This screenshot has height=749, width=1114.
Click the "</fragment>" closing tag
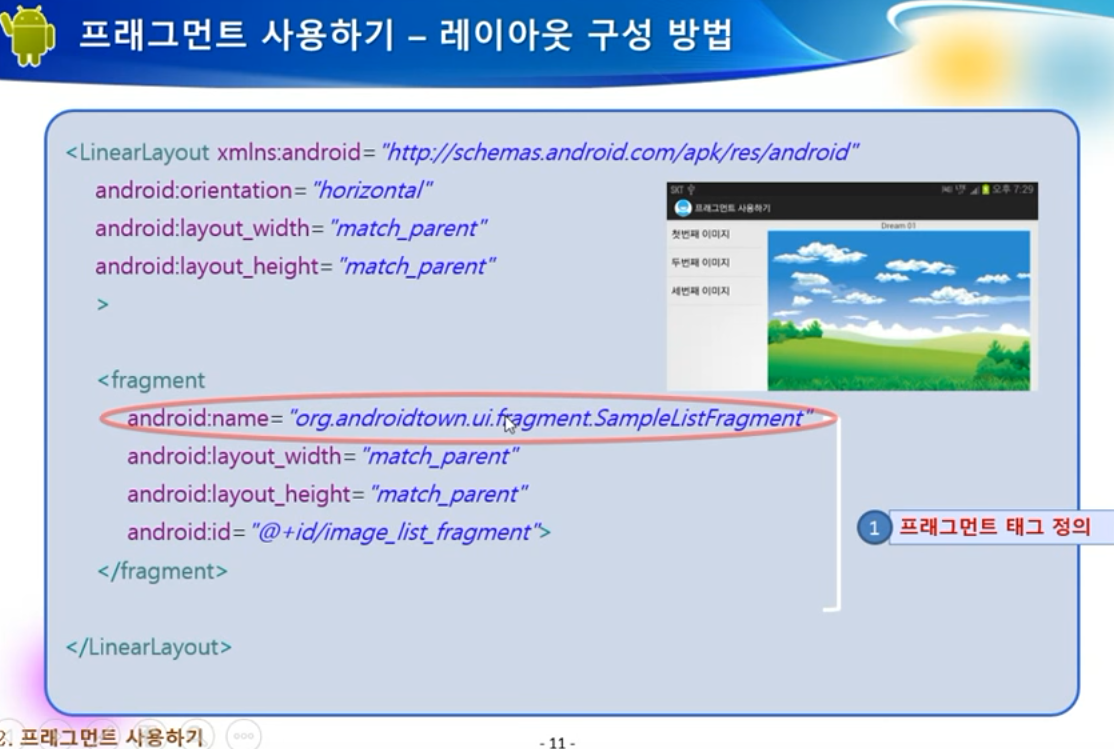(163, 571)
